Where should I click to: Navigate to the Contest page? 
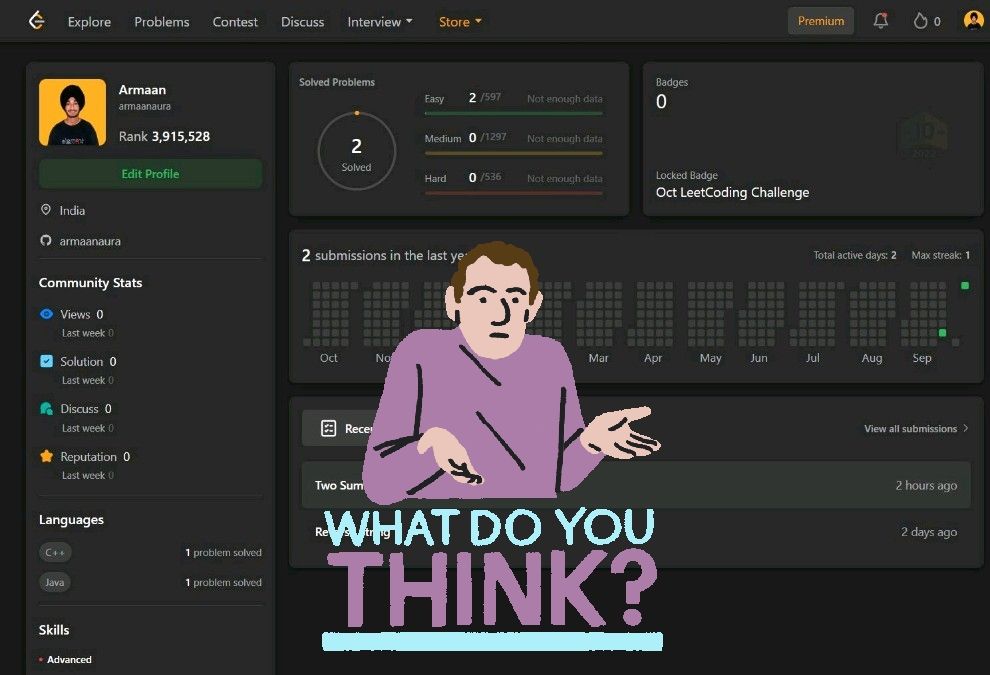click(235, 21)
